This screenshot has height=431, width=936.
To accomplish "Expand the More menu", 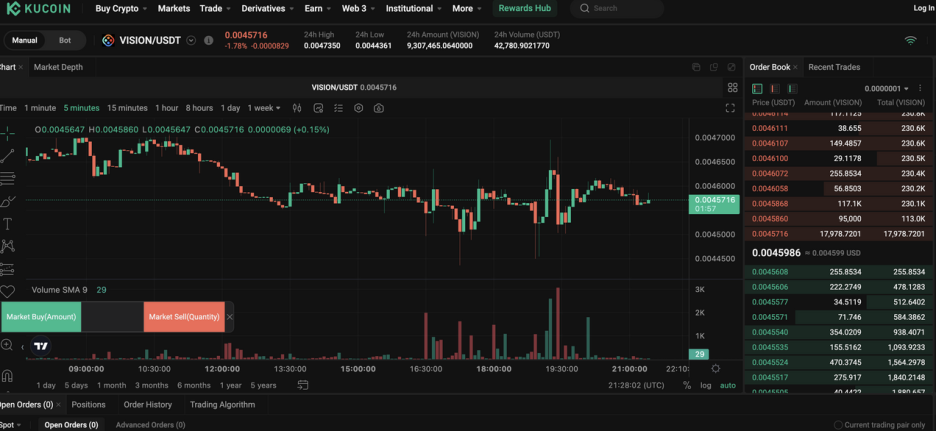I will [x=467, y=8].
